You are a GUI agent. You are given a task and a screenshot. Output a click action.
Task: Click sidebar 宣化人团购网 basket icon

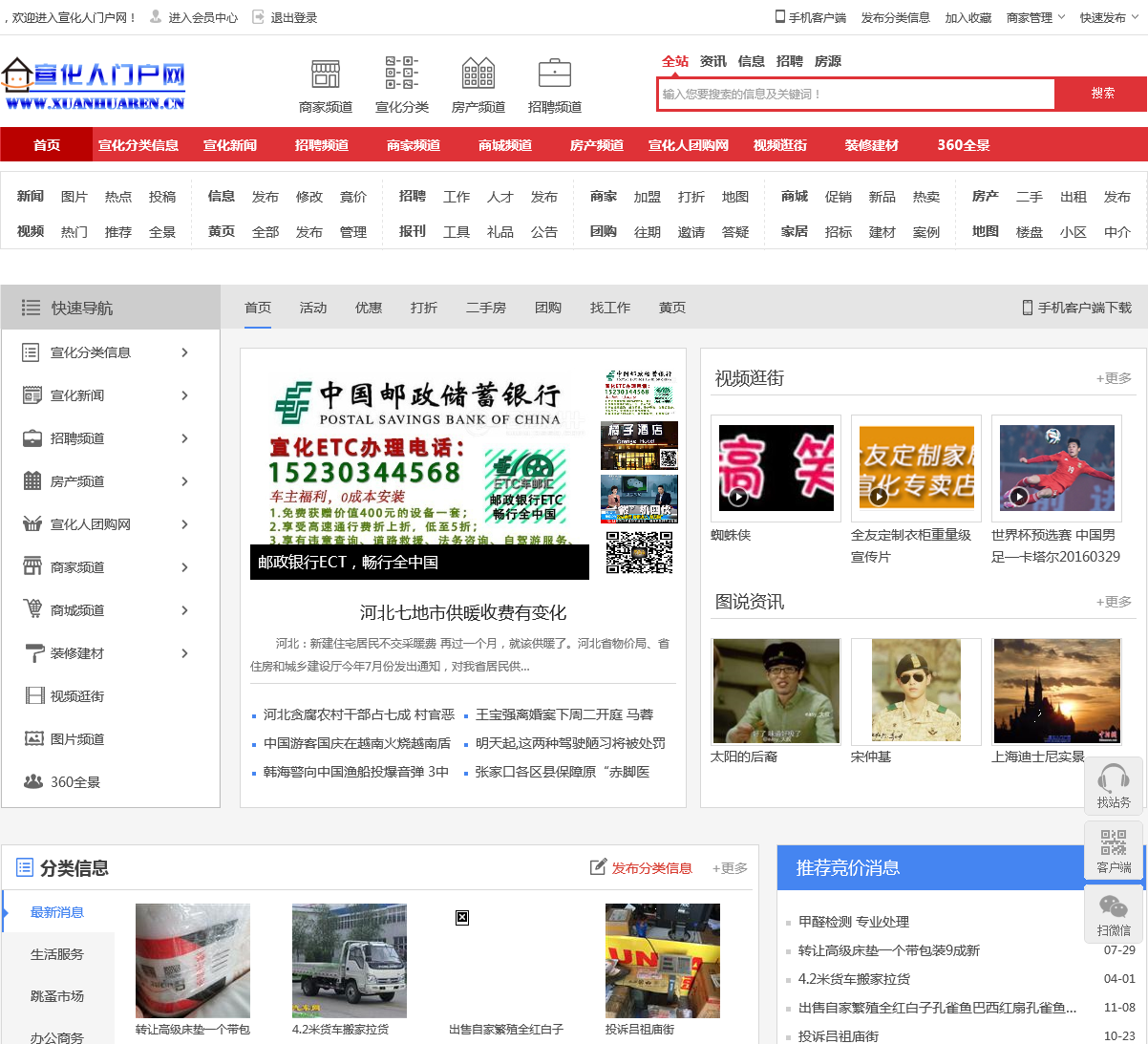(32, 523)
